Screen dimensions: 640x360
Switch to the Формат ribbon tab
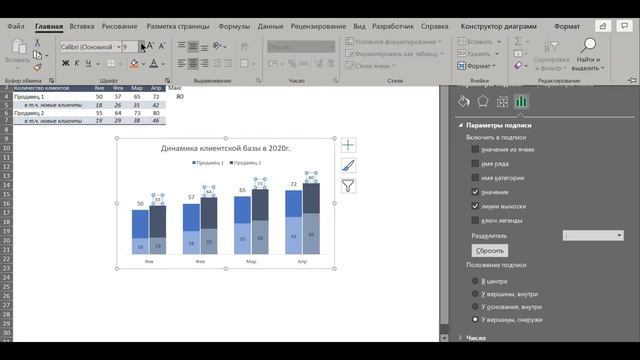click(x=567, y=26)
